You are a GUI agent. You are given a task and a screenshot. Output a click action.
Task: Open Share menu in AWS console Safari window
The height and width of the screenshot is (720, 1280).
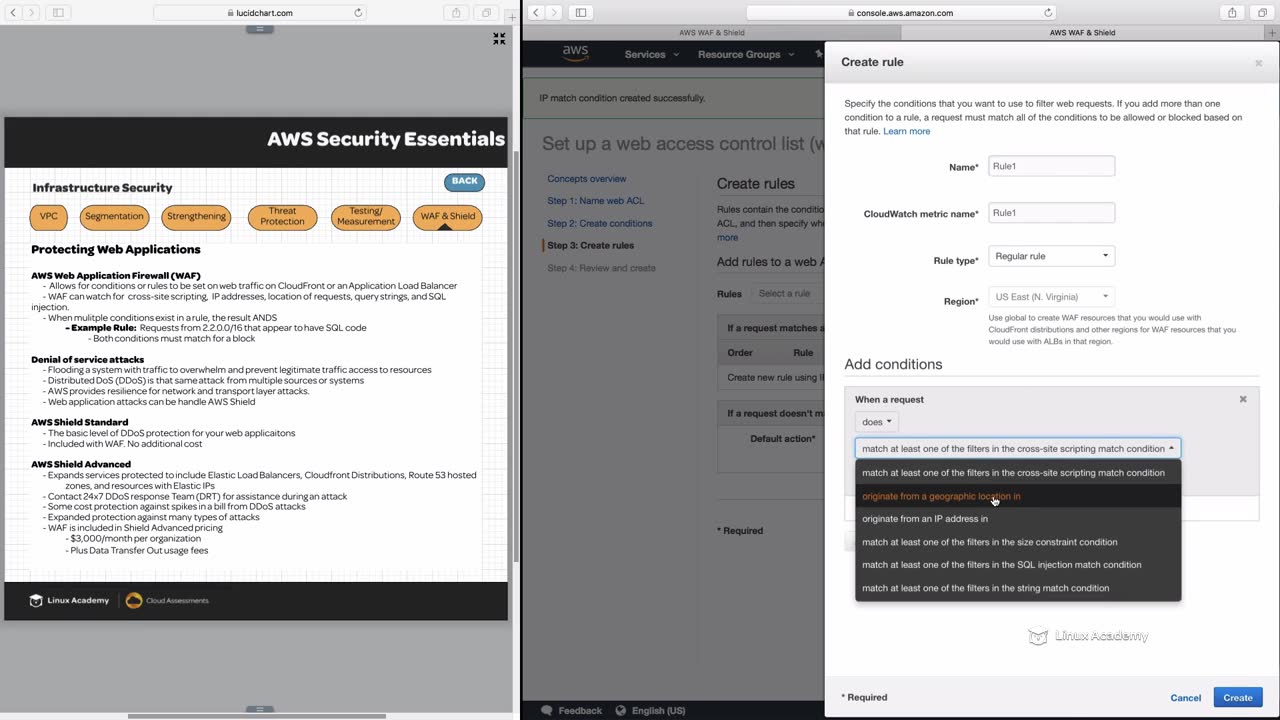tap(1232, 12)
